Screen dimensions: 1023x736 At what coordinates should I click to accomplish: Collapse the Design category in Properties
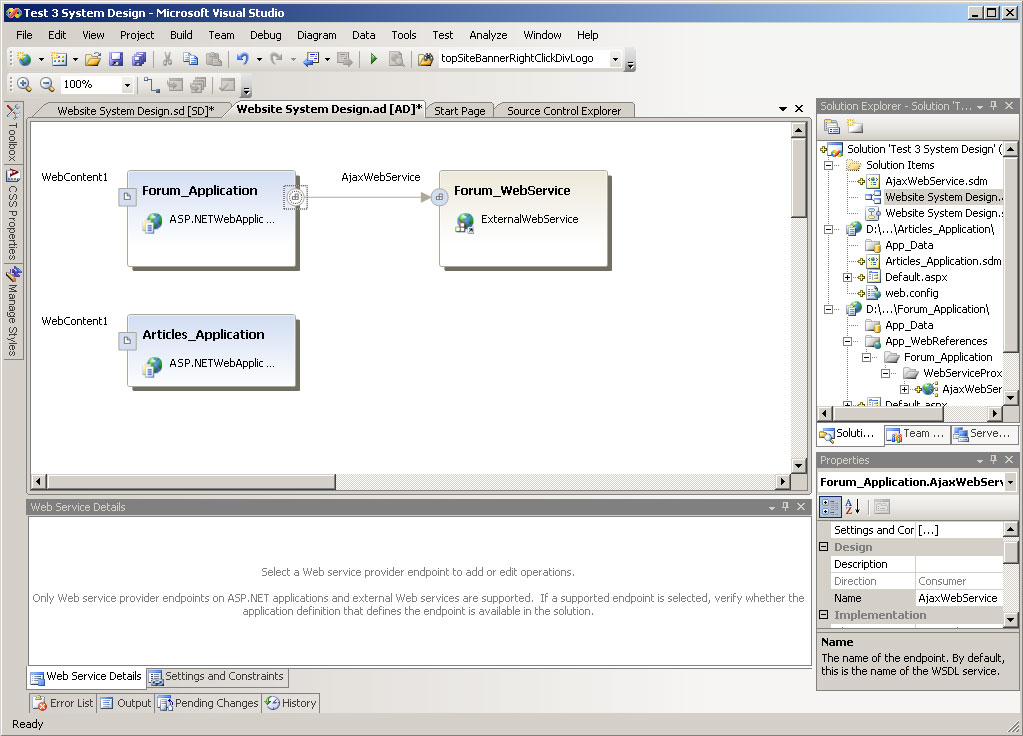[824, 547]
